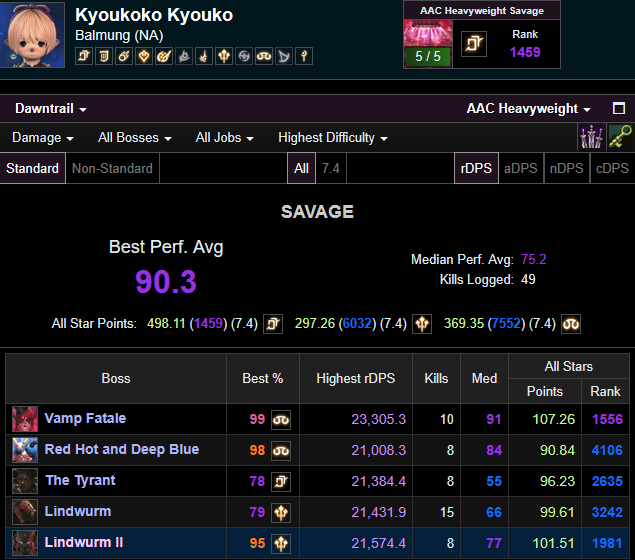
Task: Select the rDPS metric
Action: click(476, 168)
